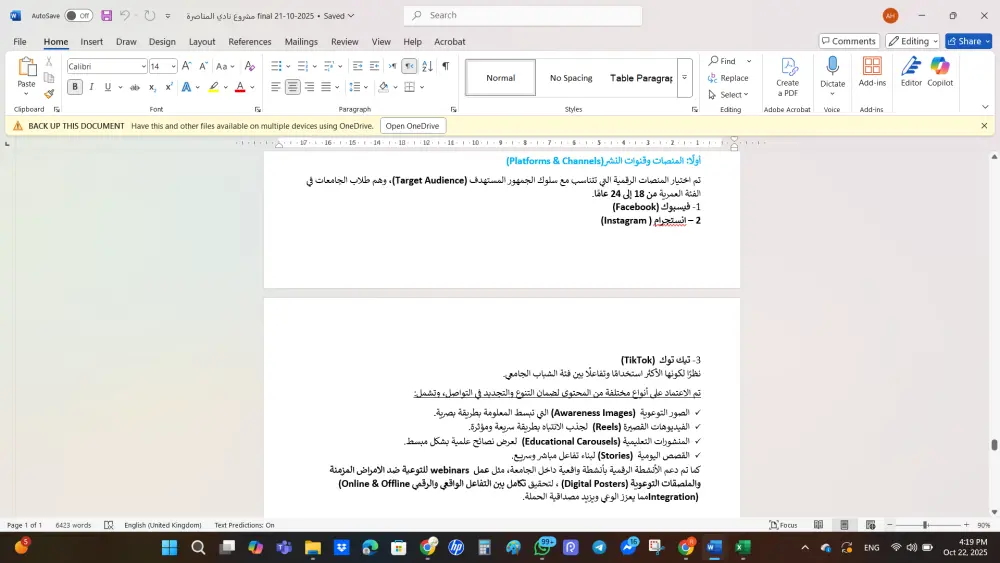Open the Layout tab
The width and height of the screenshot is (1000, 563).
click(202, 41)
